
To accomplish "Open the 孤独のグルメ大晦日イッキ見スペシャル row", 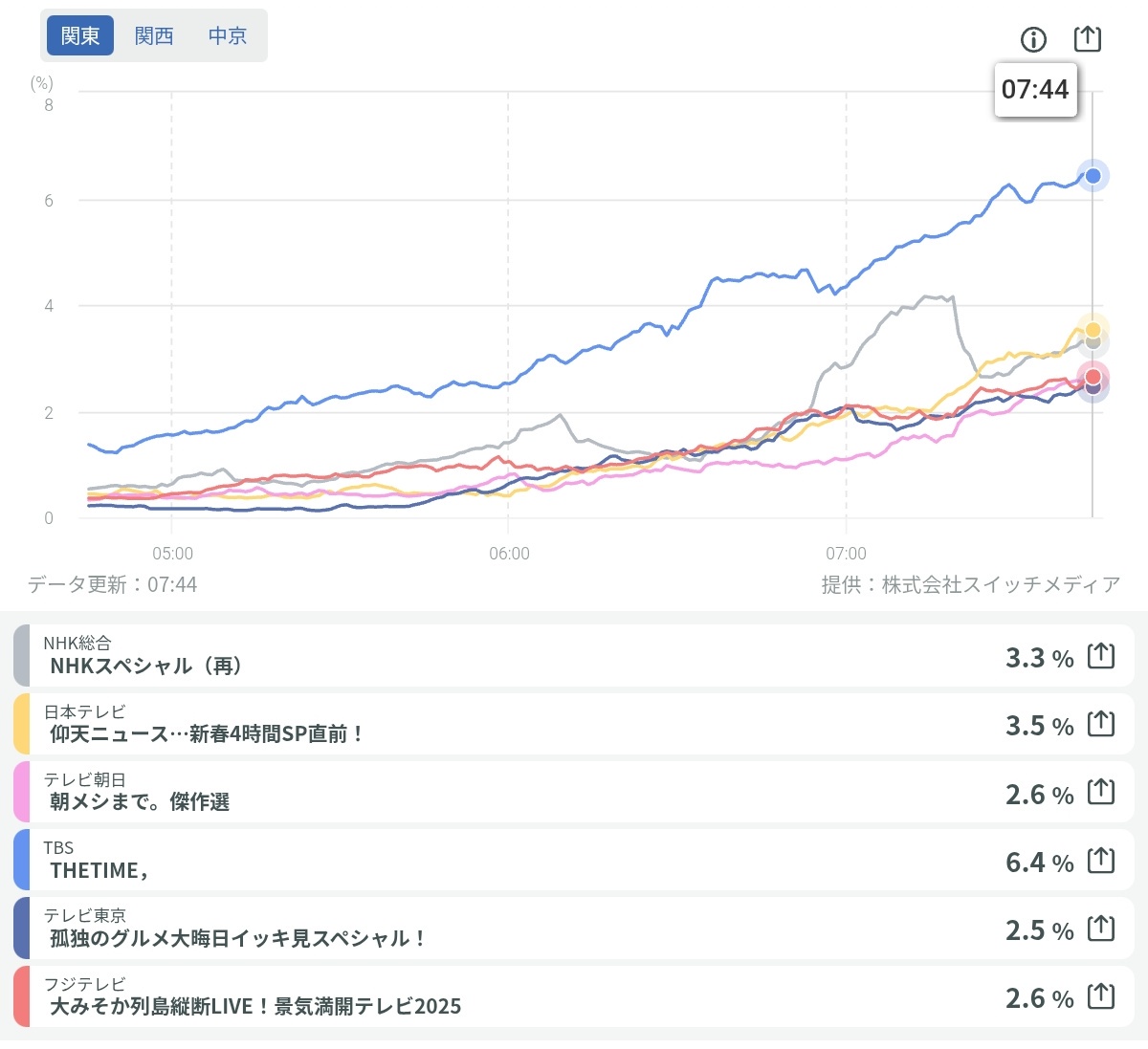I will point(478,929).
